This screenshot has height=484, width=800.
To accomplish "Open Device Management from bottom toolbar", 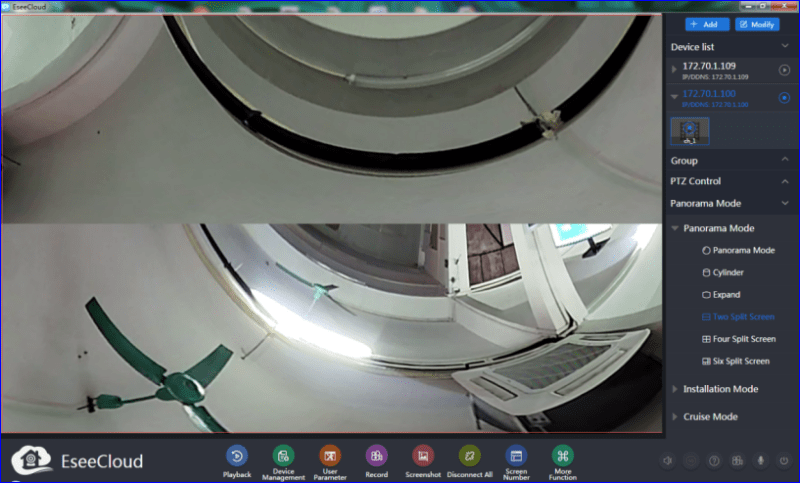I will coord(283,457).
